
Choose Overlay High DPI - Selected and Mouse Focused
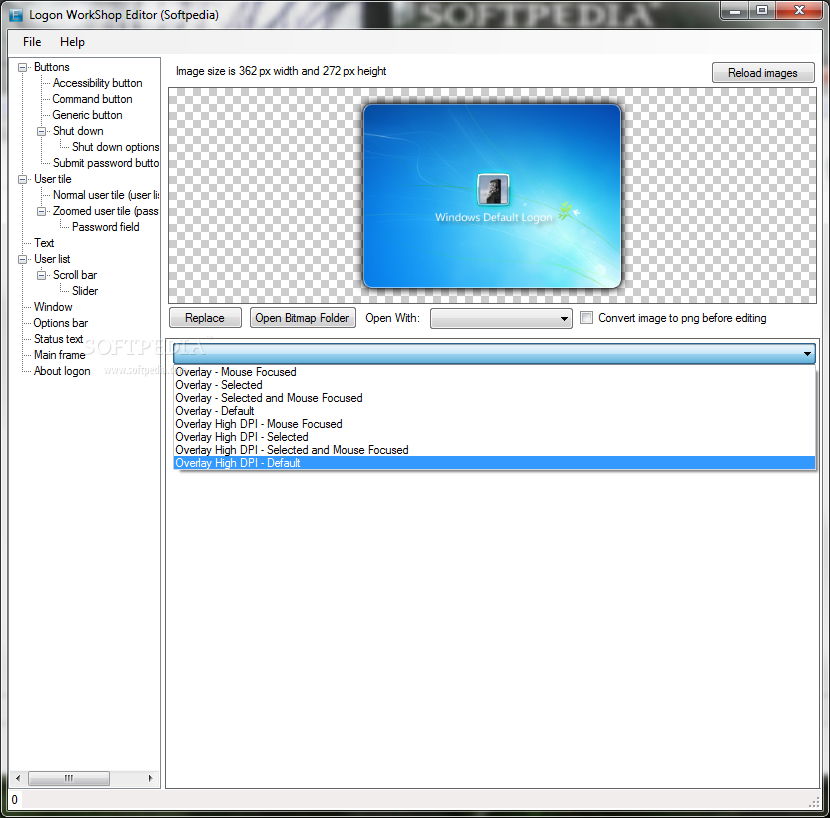coord(494,450)
